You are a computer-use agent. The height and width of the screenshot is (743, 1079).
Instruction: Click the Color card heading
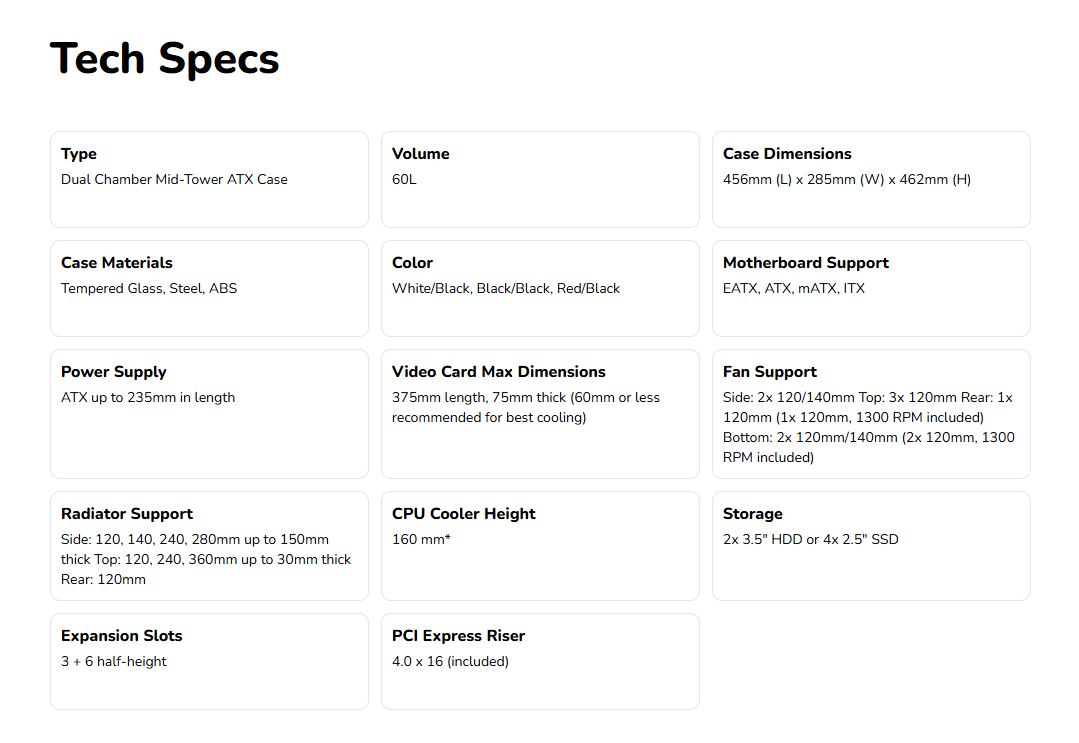click(x=412, y=263)
